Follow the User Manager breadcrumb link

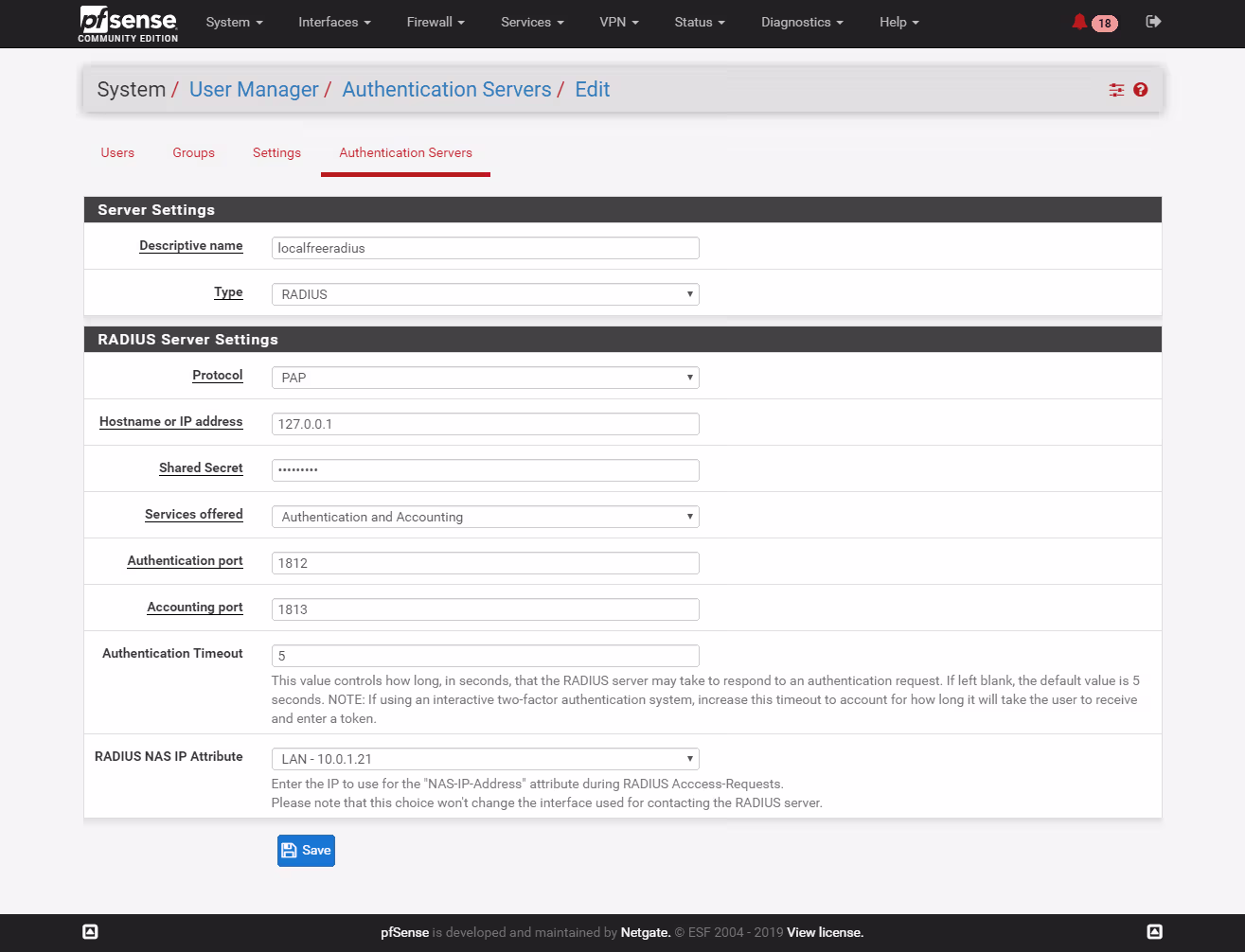254,90
